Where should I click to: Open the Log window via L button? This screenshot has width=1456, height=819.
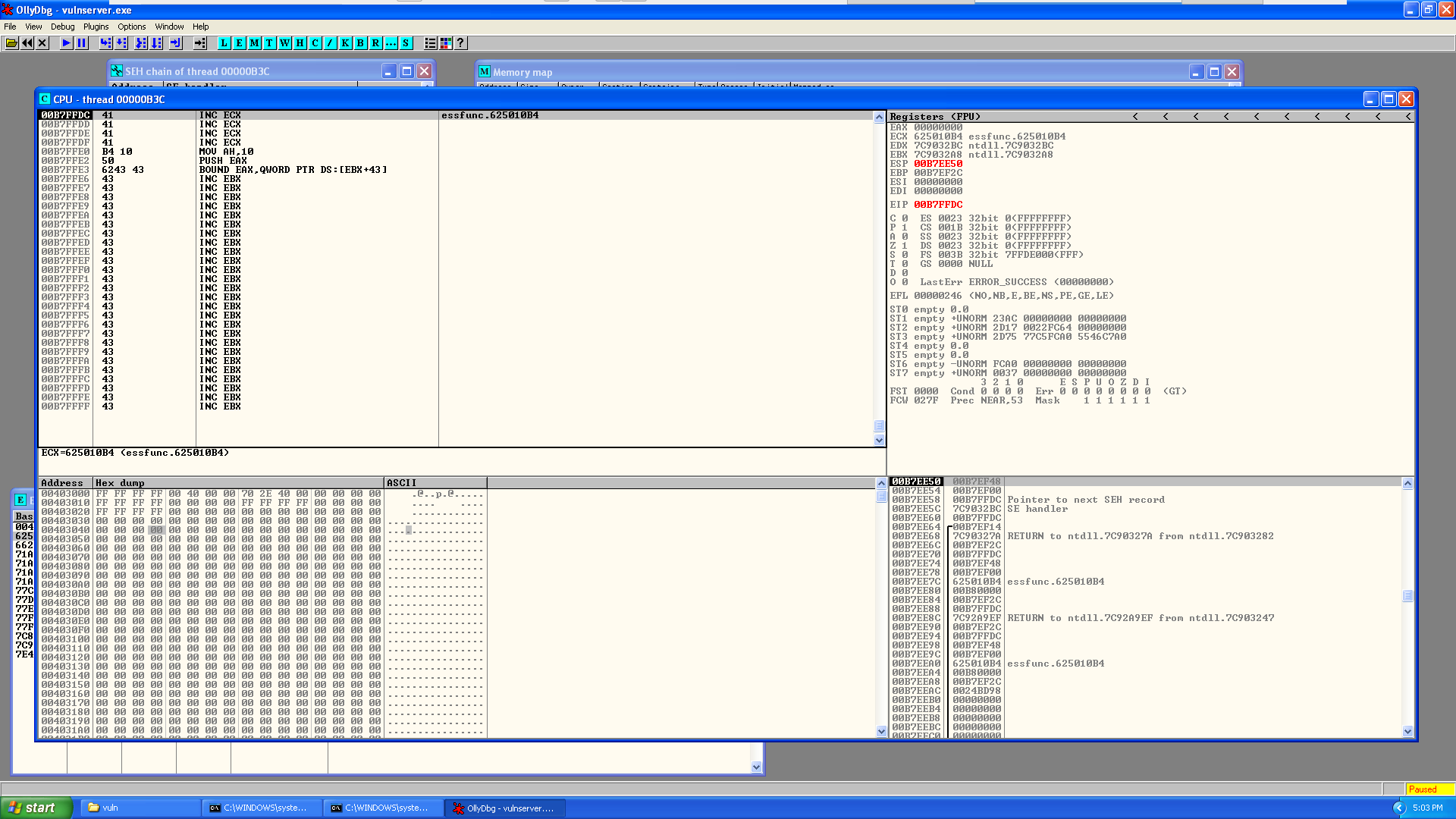224,43
